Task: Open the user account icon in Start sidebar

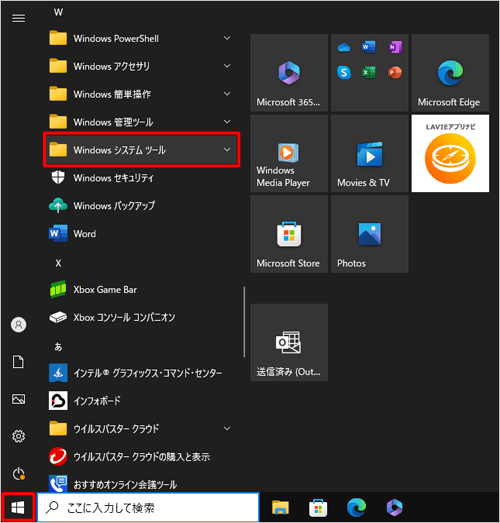Action: coord(19,325)
